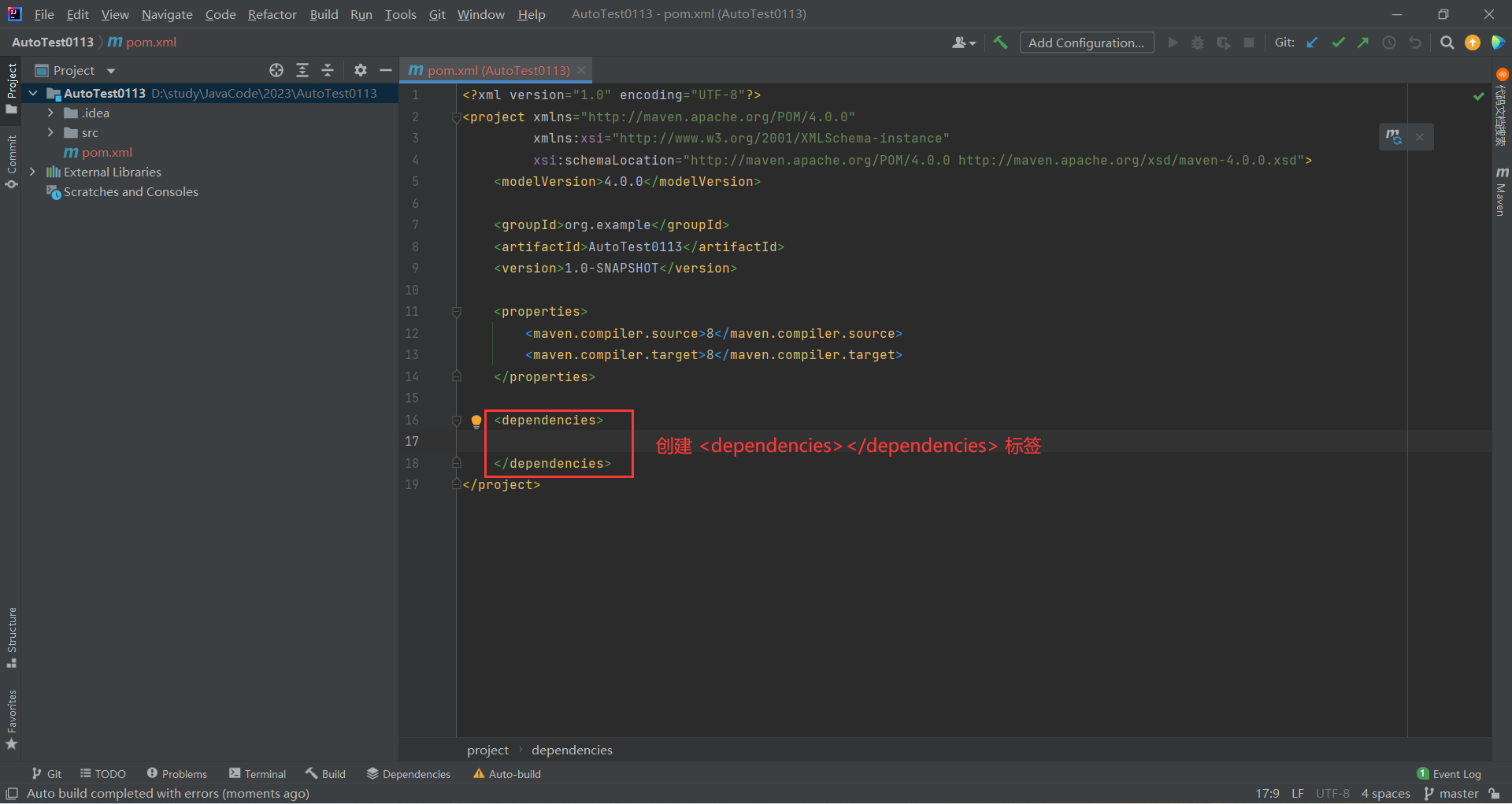Open the Problems tool window
1512x804 pixels.
click(x=177, y=774)
